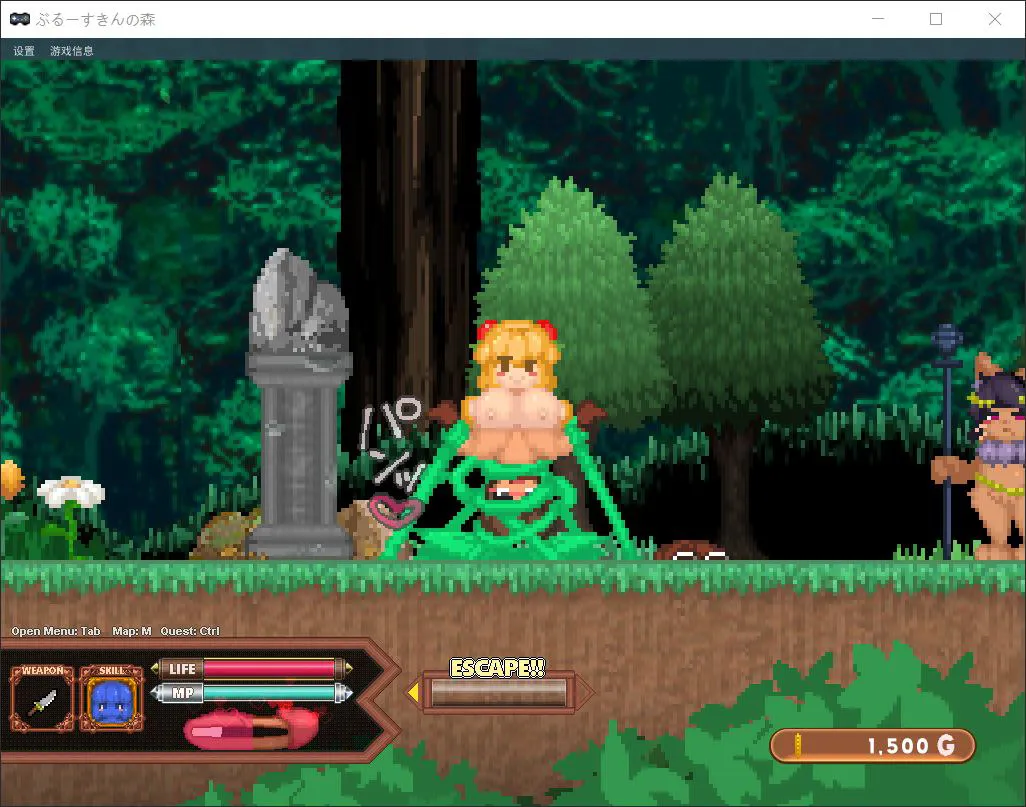Click the dagger icon in WEAPON slot

tap(43, 701)
